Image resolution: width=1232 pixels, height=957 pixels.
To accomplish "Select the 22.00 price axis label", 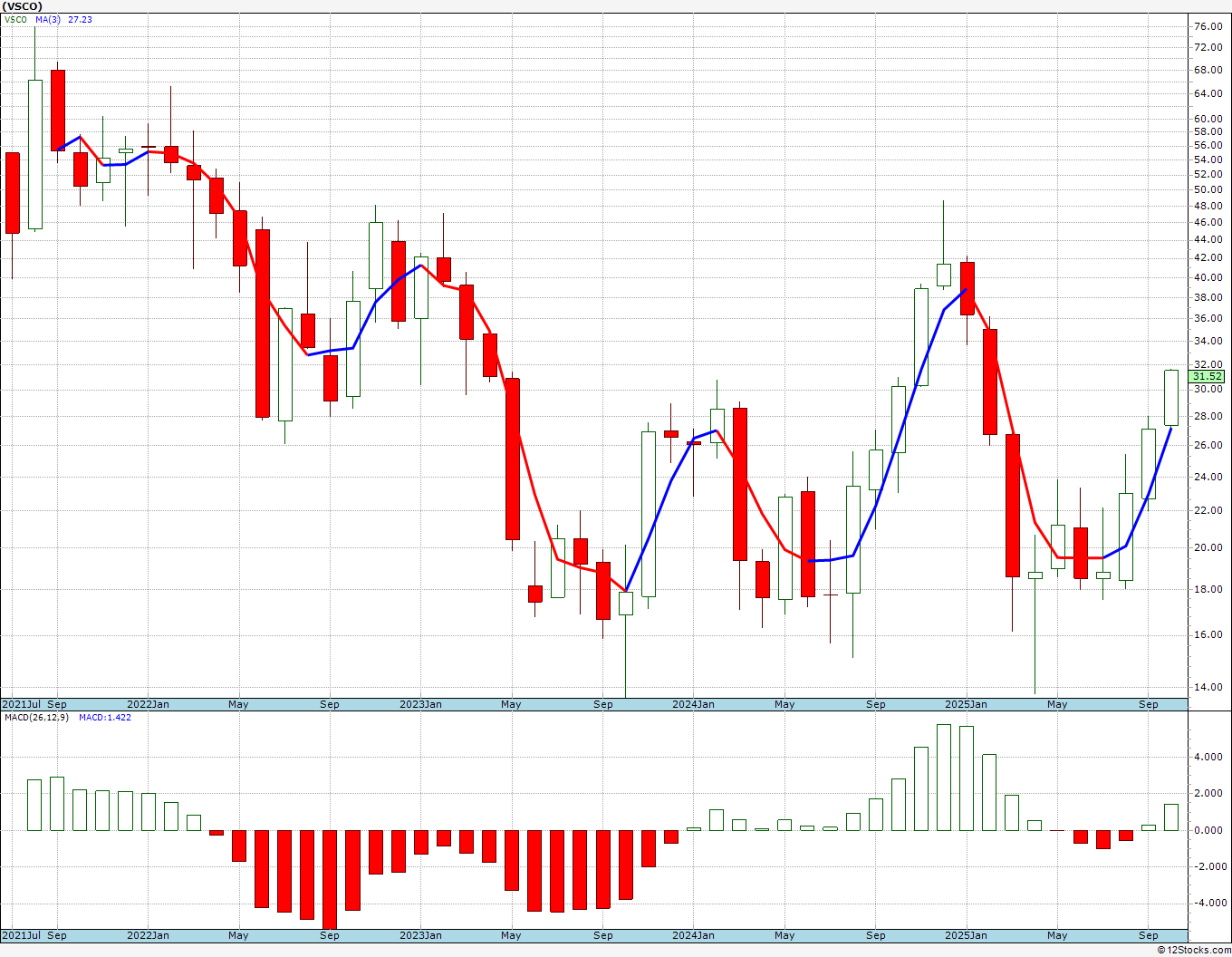I will coord(1208,510).
